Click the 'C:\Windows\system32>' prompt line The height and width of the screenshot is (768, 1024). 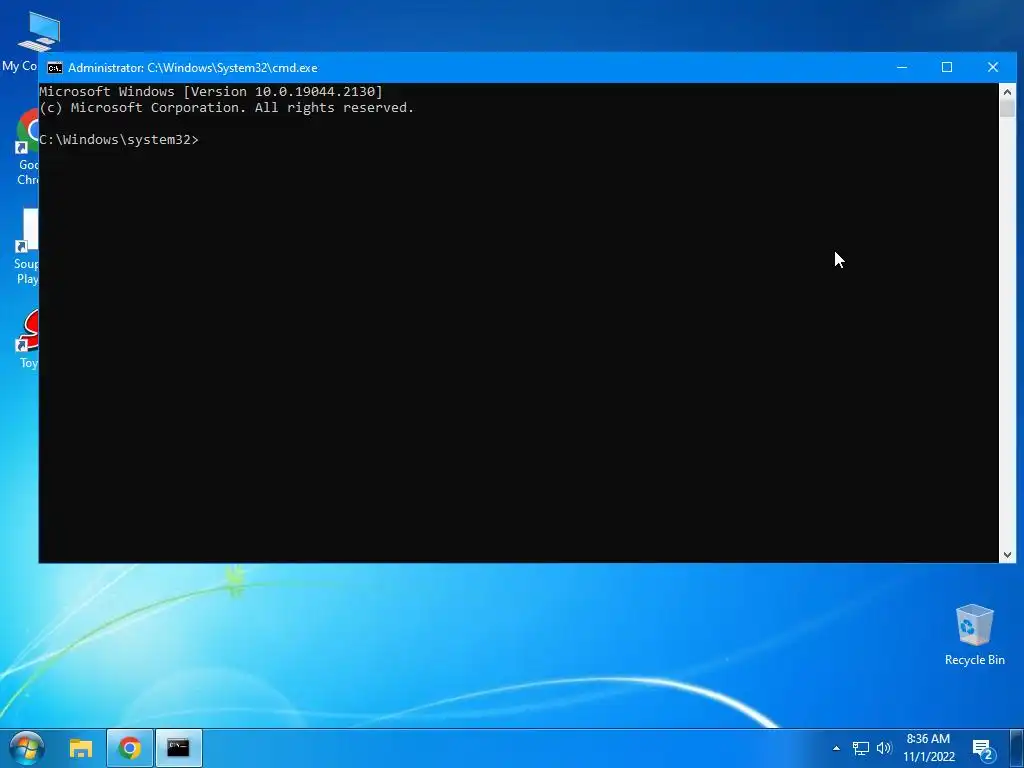(x=119, y=140)
